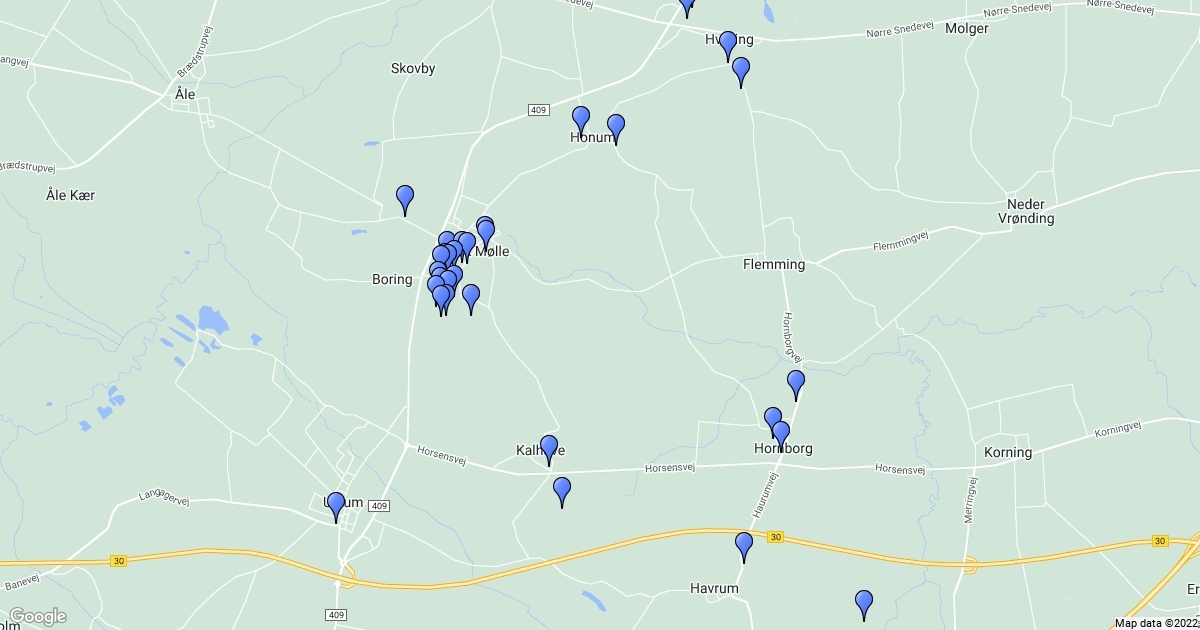Click the Map data copyright text

(1157, 623)
